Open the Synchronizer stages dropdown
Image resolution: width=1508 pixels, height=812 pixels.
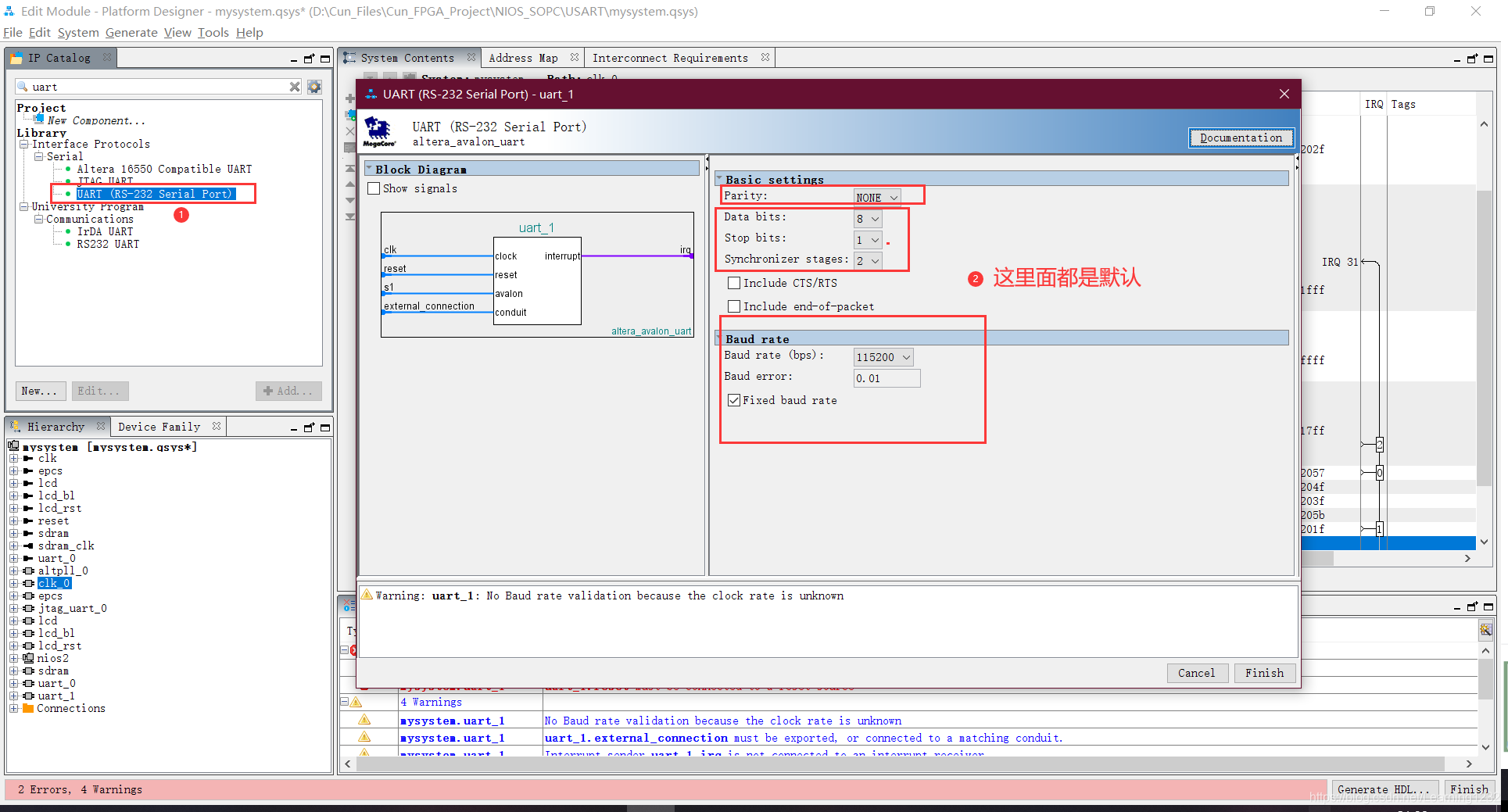868,261
